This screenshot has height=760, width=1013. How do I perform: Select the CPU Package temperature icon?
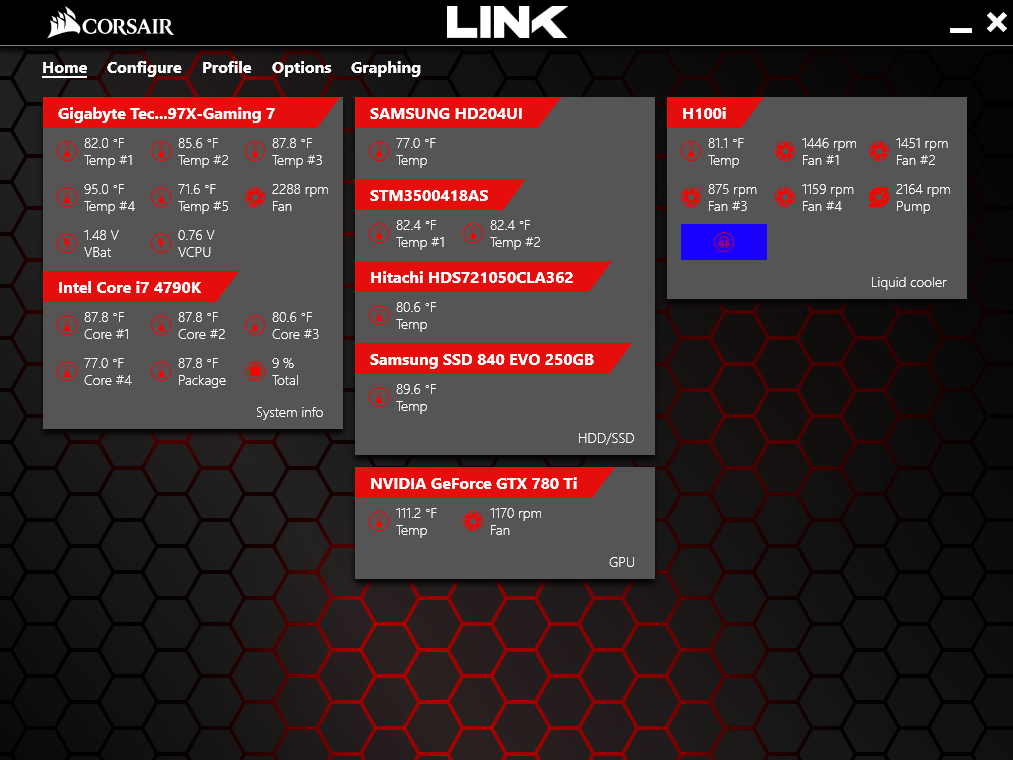click(161, 371)
